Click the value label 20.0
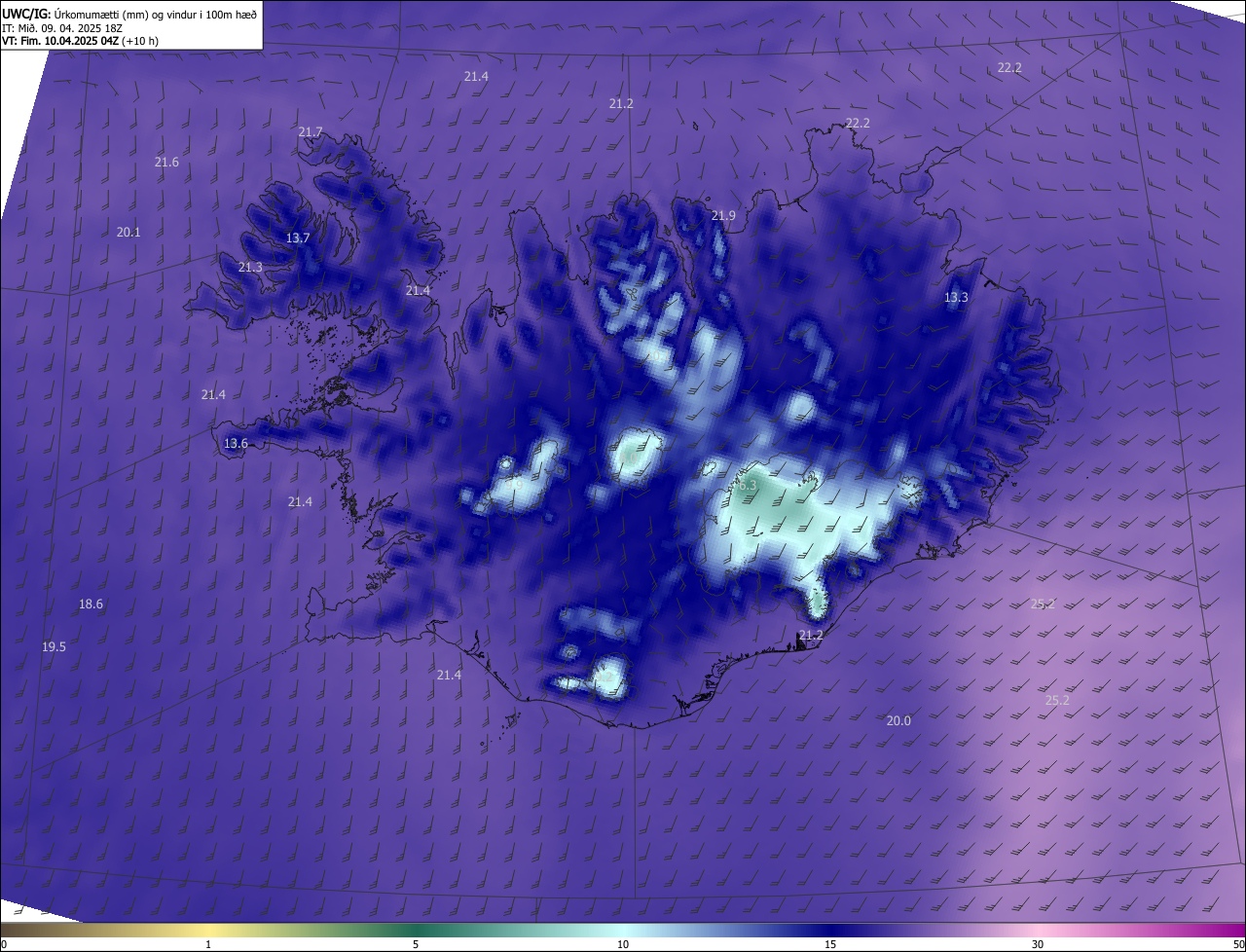Image resolution: width=1246 pixels, height=952 pixels. coord(898,720)
